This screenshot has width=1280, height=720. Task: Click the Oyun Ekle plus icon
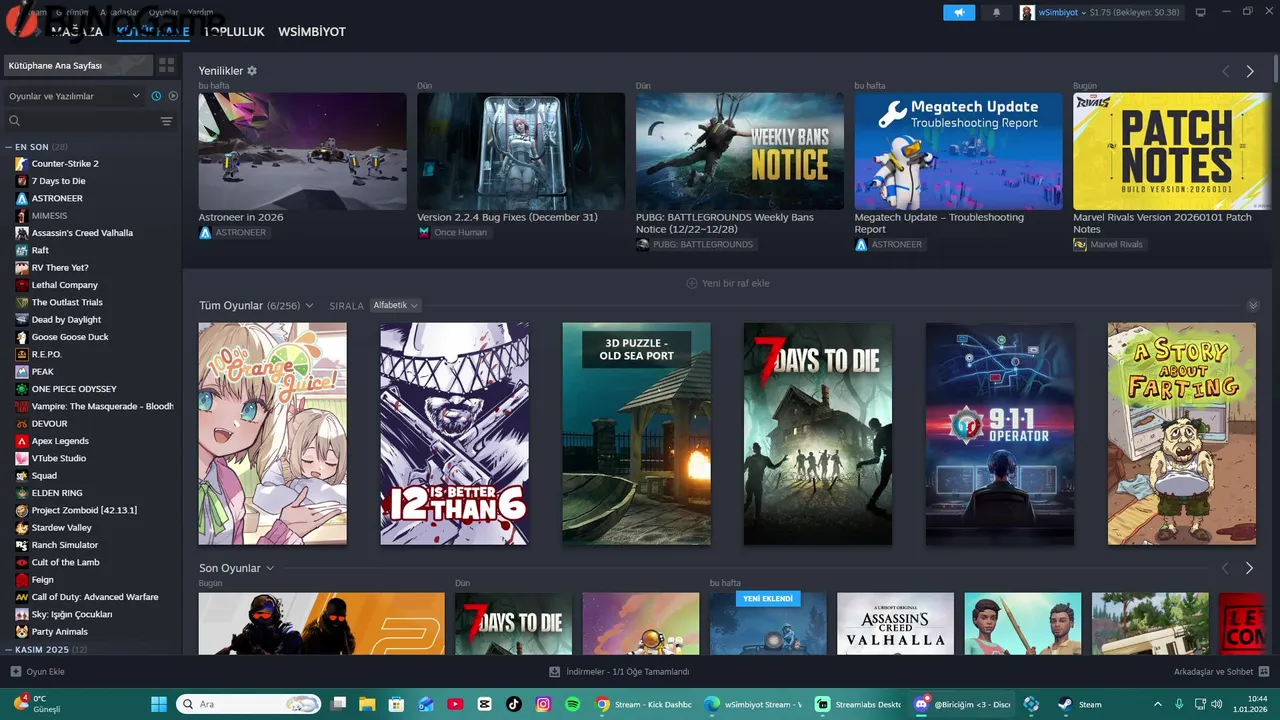click(16, 672)
